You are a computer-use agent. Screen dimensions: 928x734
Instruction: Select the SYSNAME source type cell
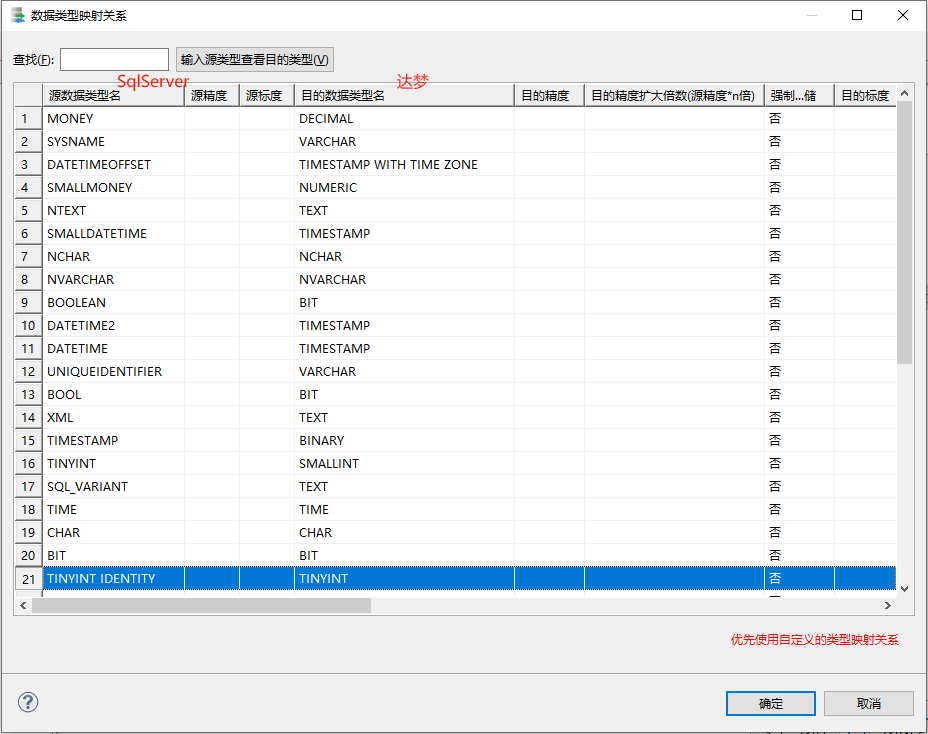114,141
